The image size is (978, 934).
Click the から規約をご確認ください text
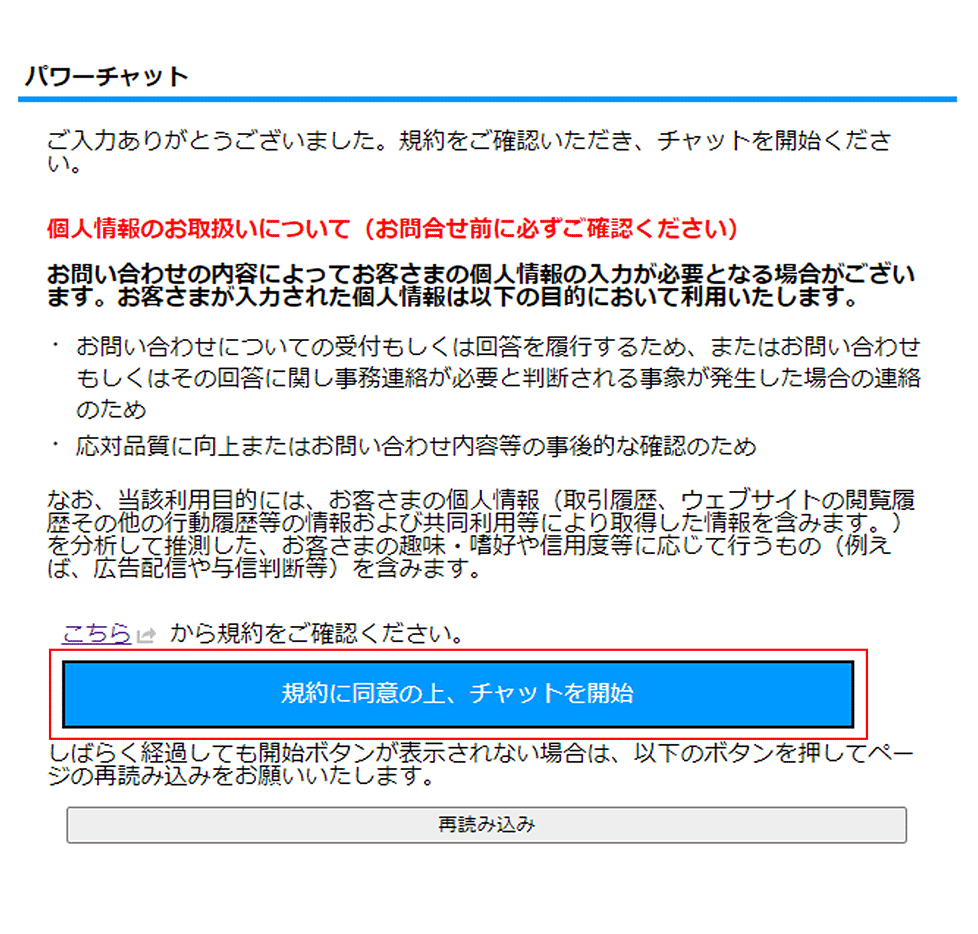pos(317,634)
